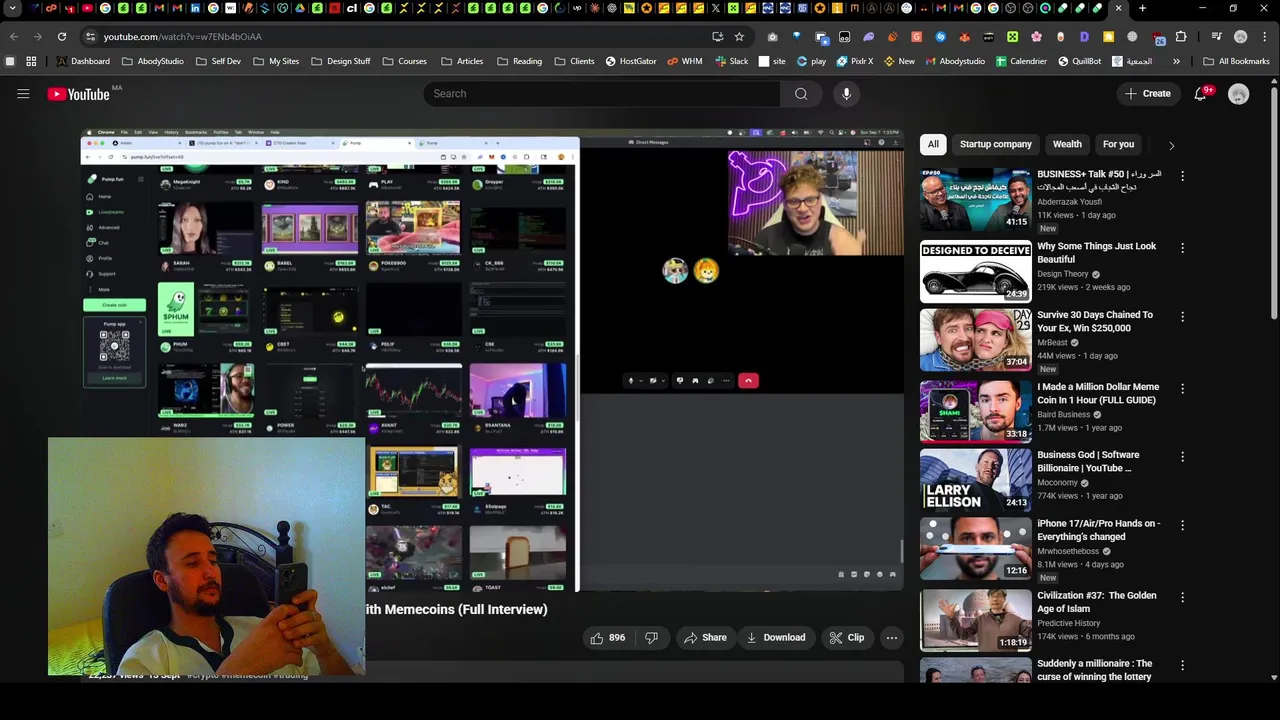This screenshot has width=1280, height=720.
Task: Click the Create button
Action: click(1147, 94)
